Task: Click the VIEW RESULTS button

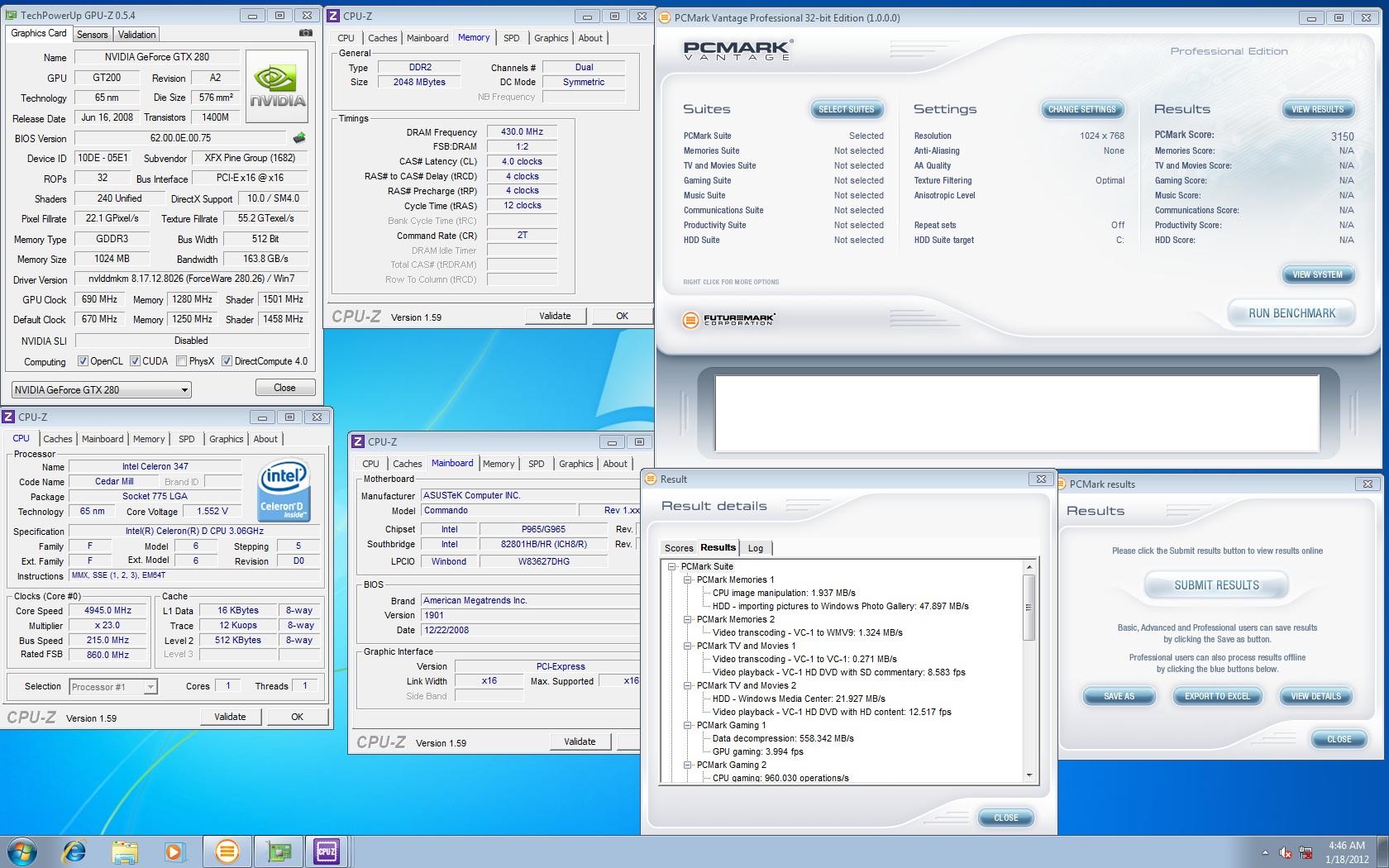Action: click(1317, 109)
